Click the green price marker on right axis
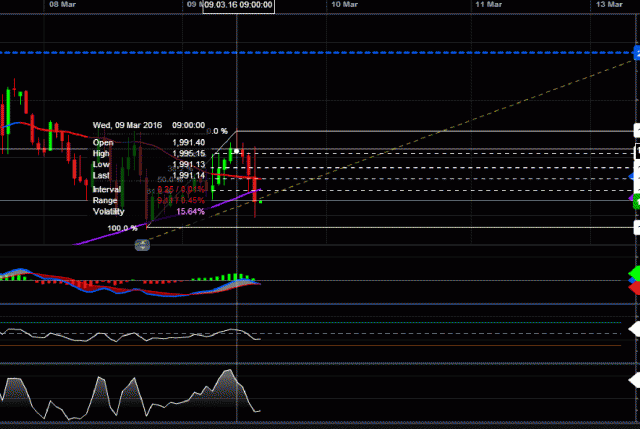 635,201
